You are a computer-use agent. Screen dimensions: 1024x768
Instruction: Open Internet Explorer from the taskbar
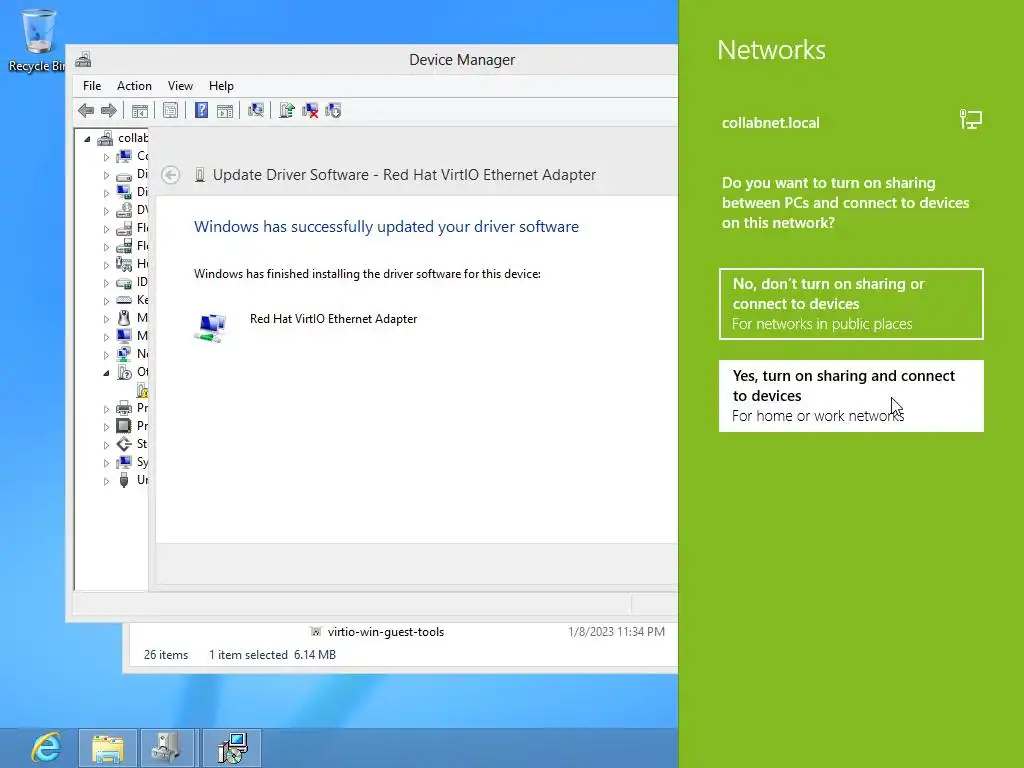tap(46, 748)
